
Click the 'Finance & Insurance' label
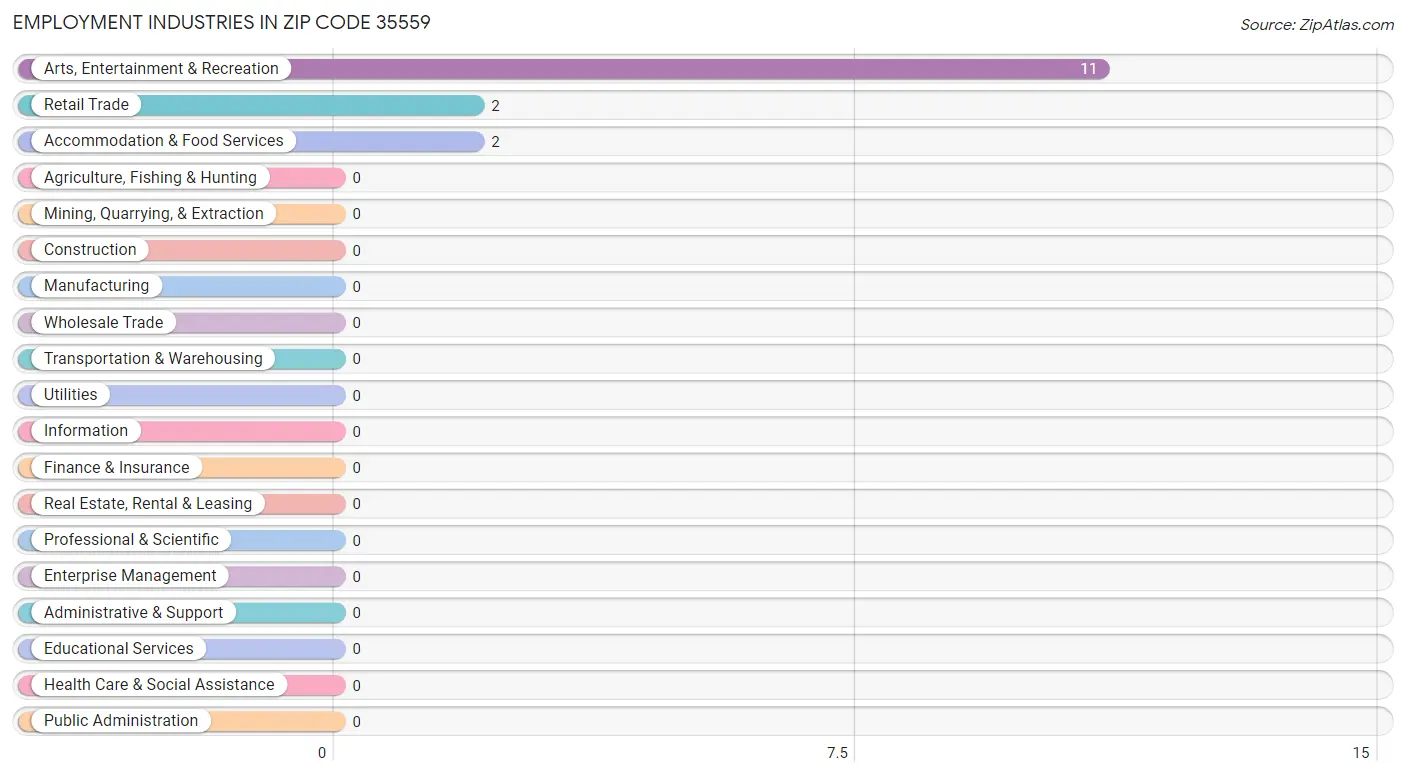[x=116, y=468]
